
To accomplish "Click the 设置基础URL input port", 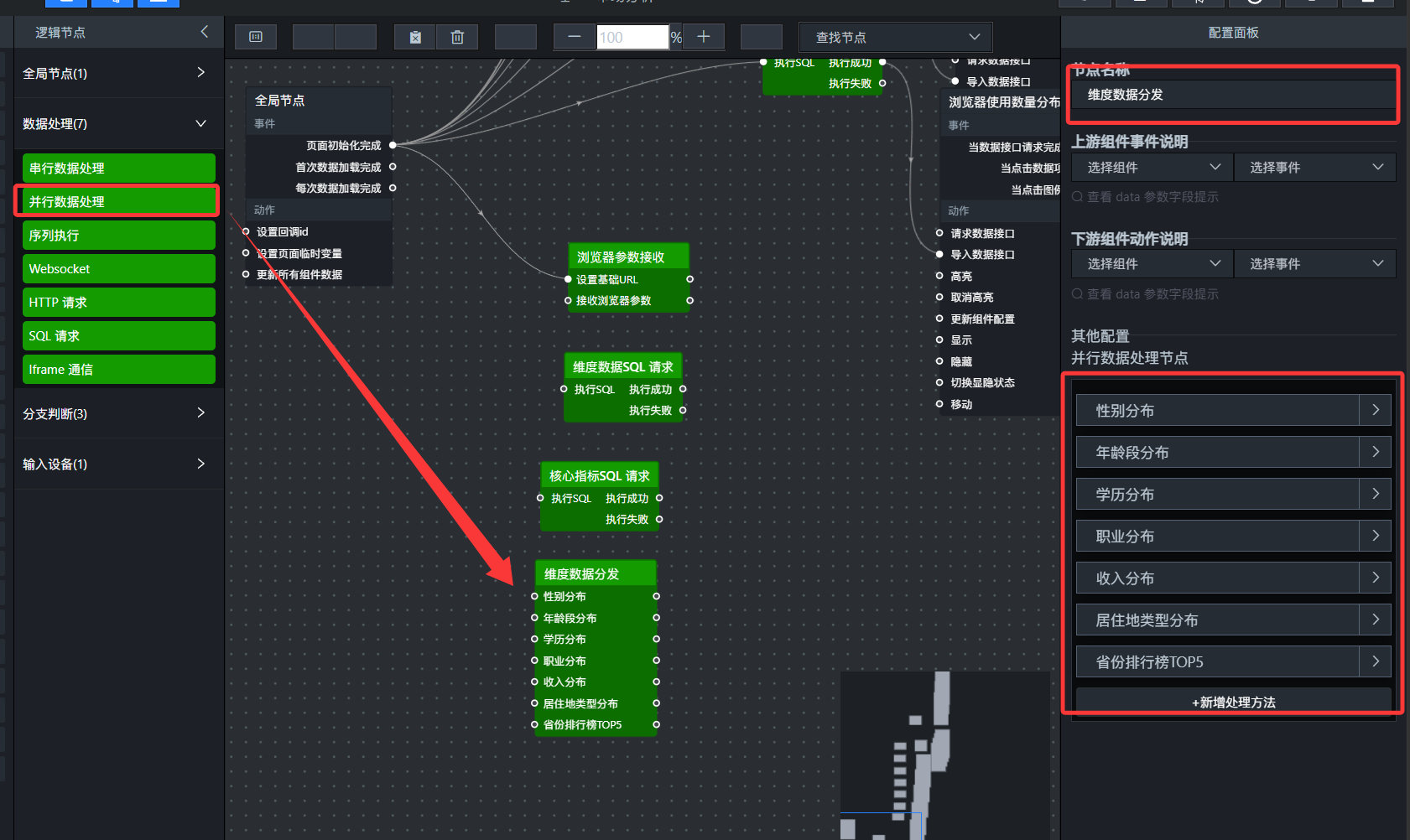I will (568, 279).
